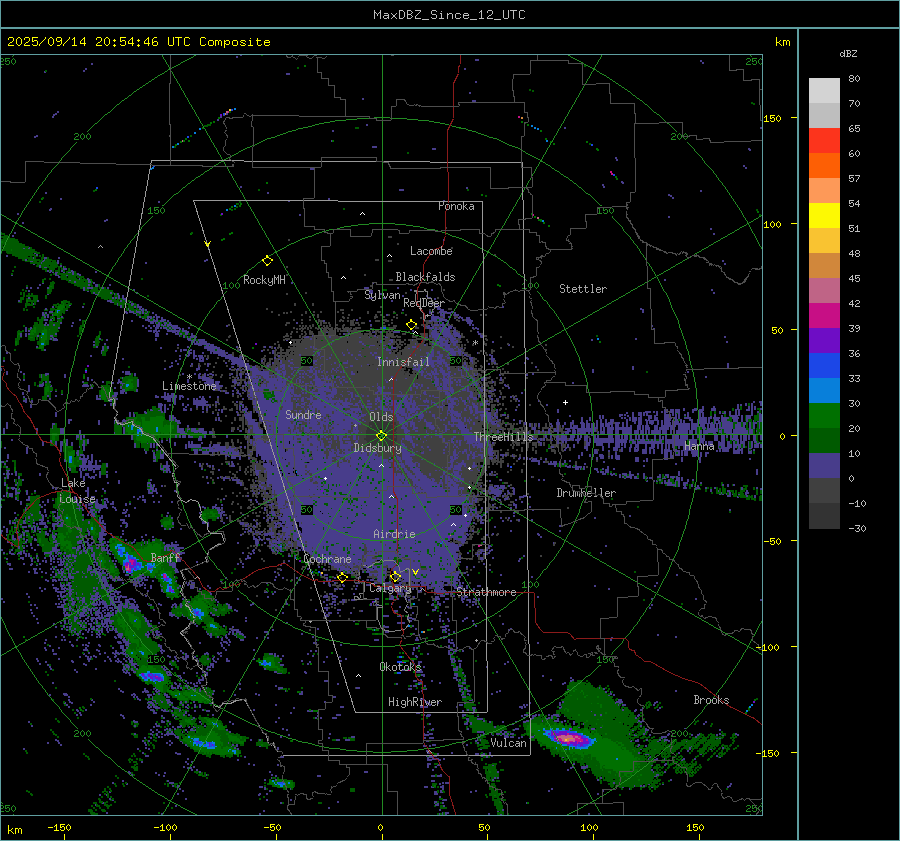Screen dimensions: 900x841
Task: Select the Hanna label
Action: 699,445
